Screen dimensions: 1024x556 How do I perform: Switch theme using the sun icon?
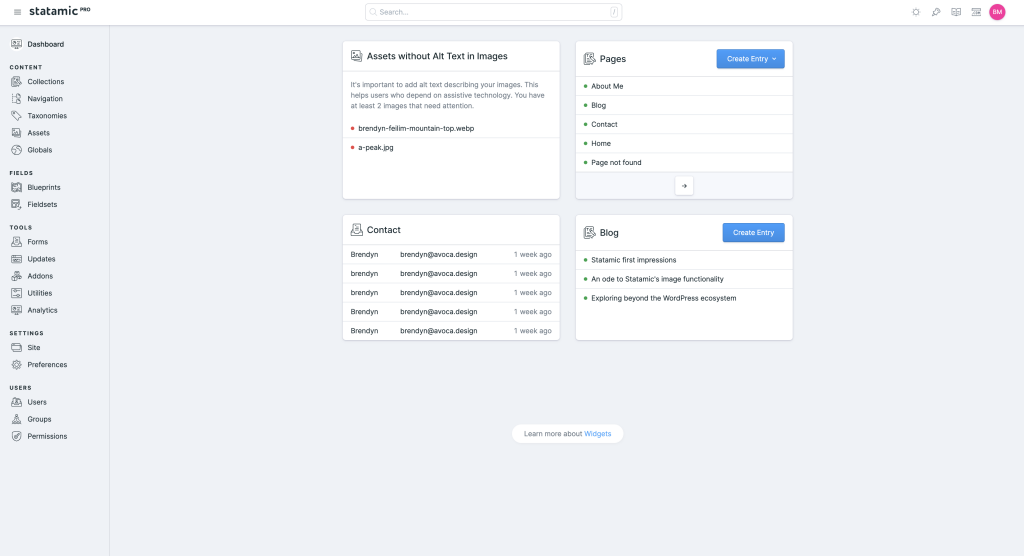coord(915,12)
